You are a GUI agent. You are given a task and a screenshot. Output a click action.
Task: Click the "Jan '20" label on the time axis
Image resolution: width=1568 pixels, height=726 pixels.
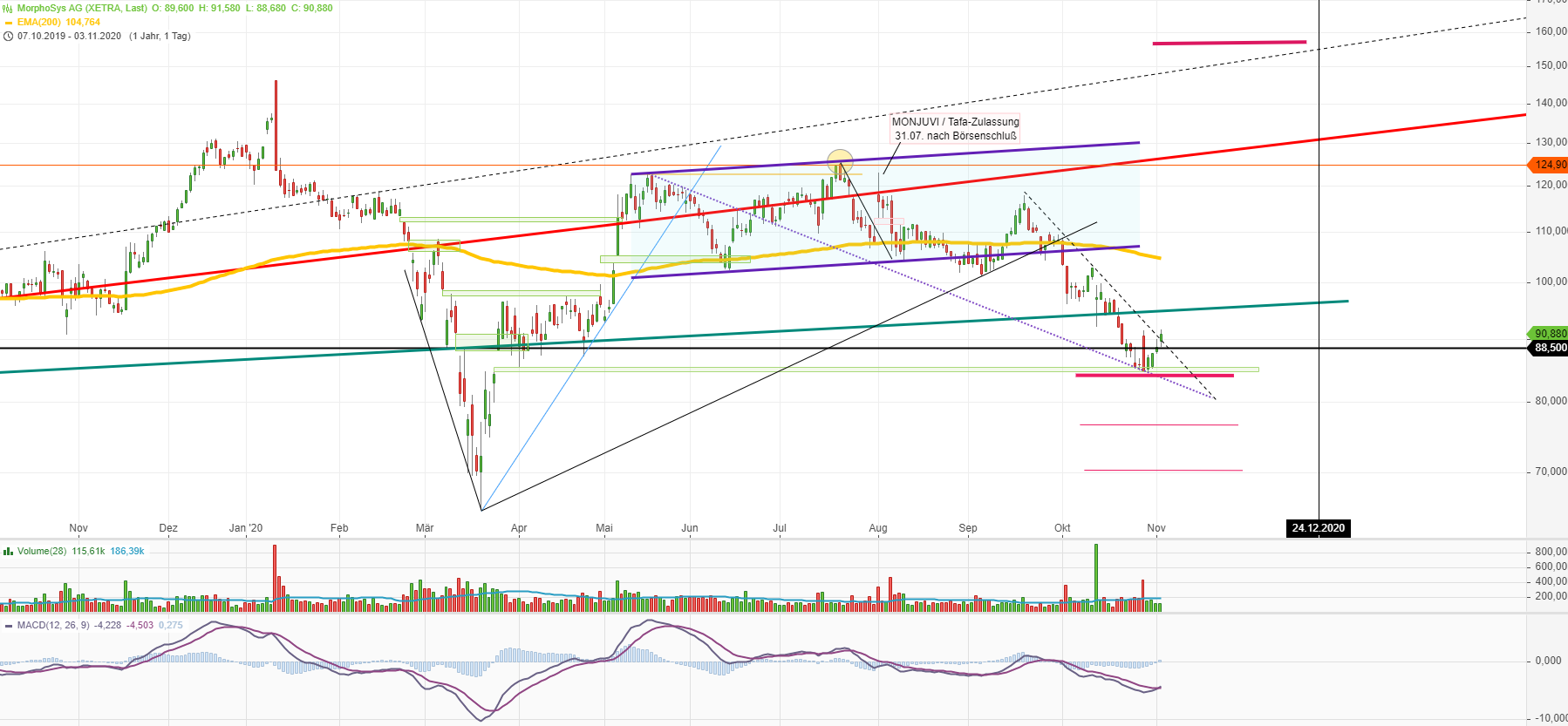[x=246, y=528]
